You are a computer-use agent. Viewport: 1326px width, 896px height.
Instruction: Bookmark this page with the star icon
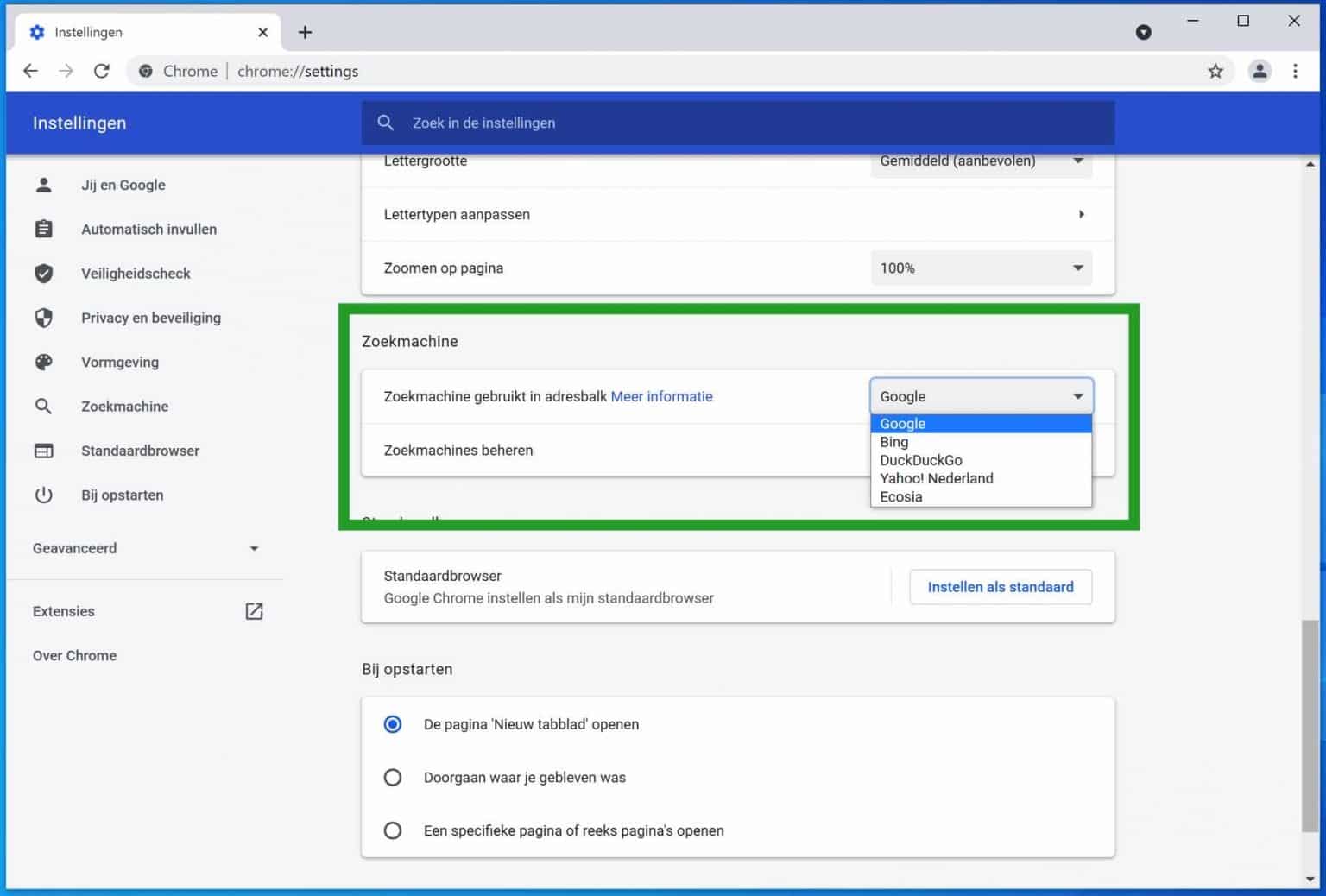[1215, 71]
